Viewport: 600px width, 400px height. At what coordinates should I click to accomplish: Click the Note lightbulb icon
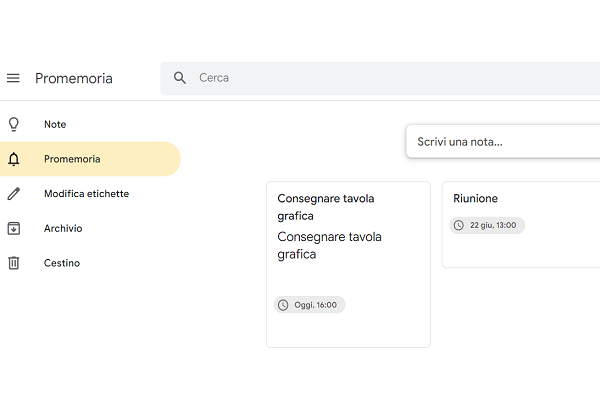tap(14, 124)
